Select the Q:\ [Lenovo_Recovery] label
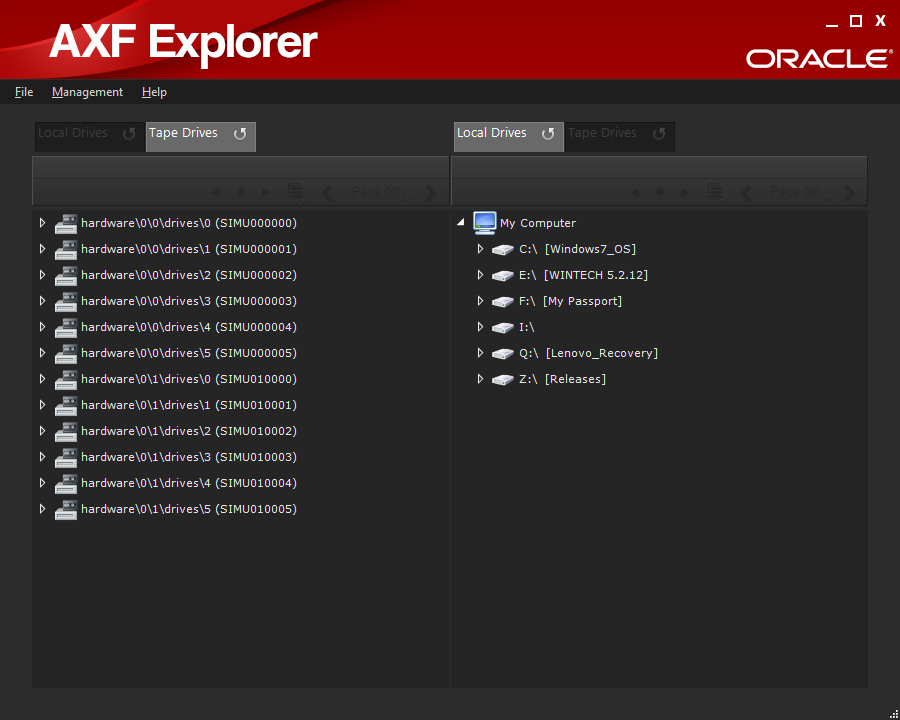Screen dimensions: 900x720 tap(588, 353)
